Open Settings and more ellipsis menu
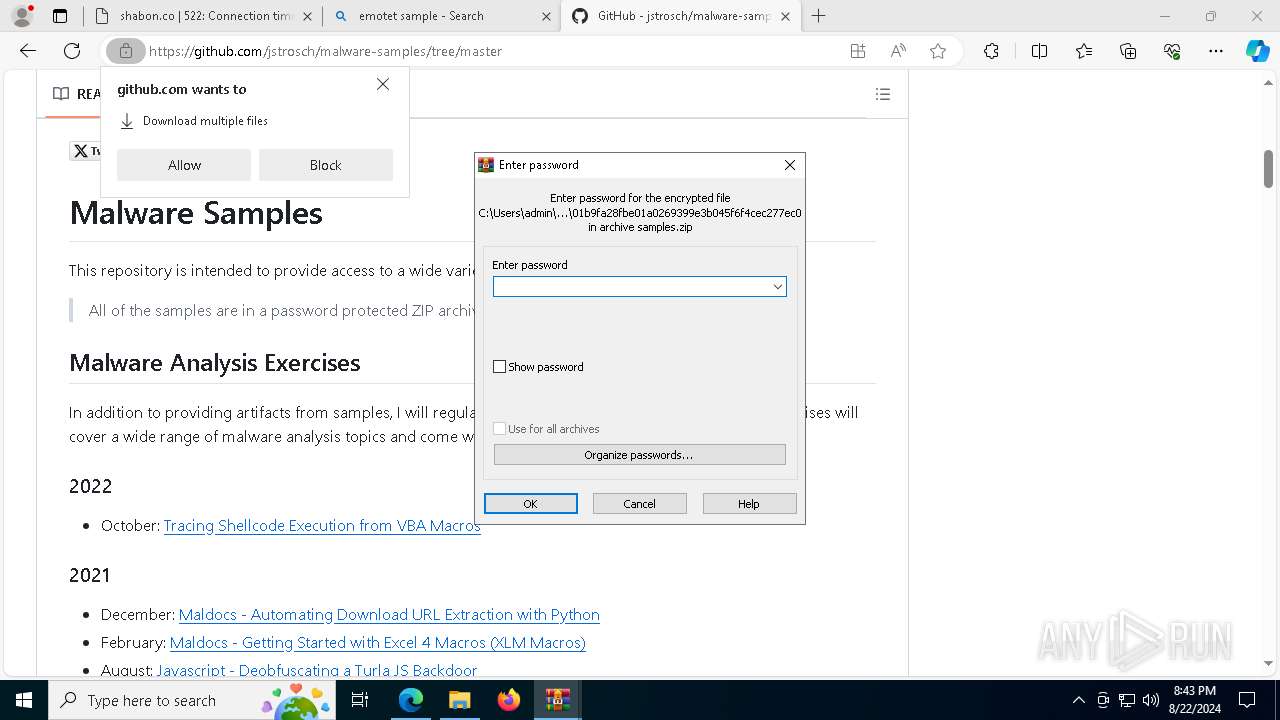1280x720 pixels. (x=1216, y=51)
